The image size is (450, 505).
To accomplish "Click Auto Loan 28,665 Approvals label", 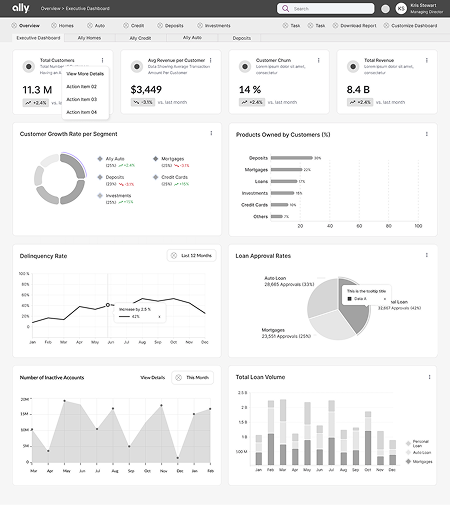I will click(289, 281).
